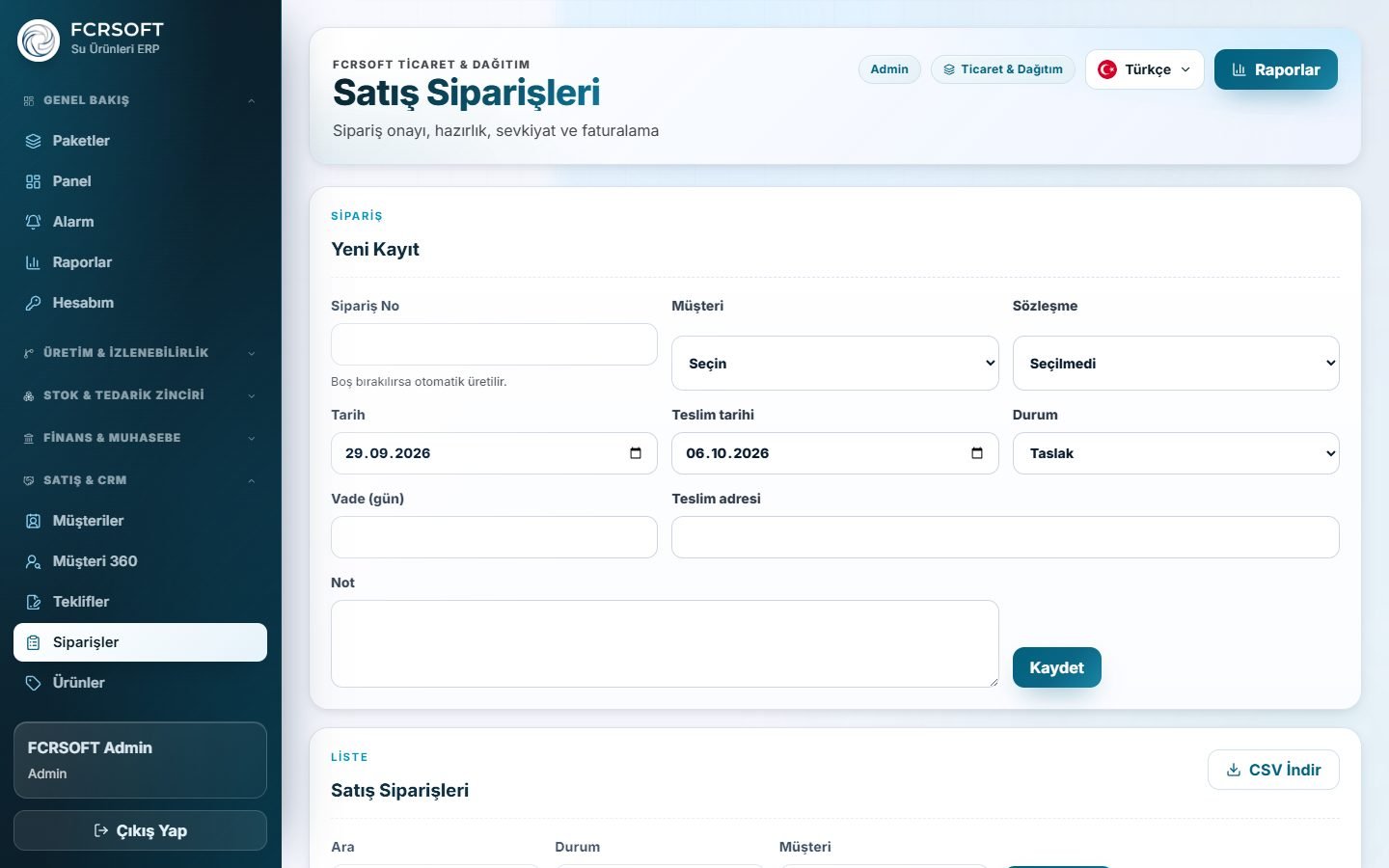Screen dimensions: 1389x868
Task: Click the download icon on CSV İndir
Action: pyautogui.click(x=1233, y=770)
